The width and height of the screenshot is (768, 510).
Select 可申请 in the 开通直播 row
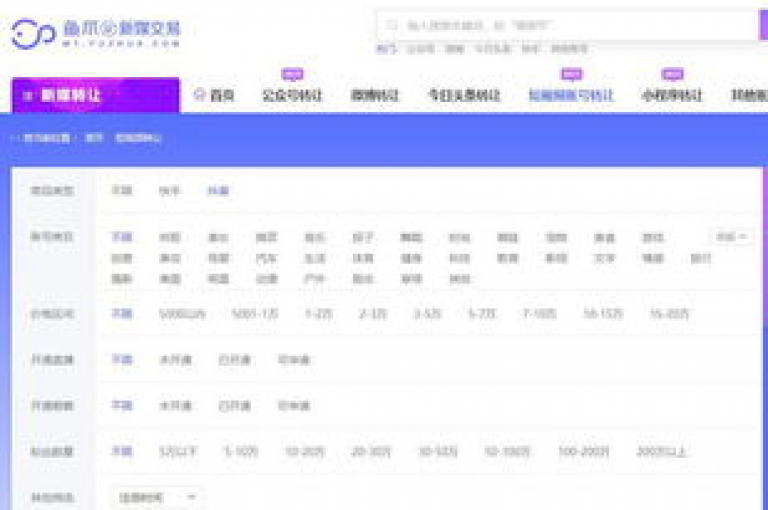tap(294, 360)
